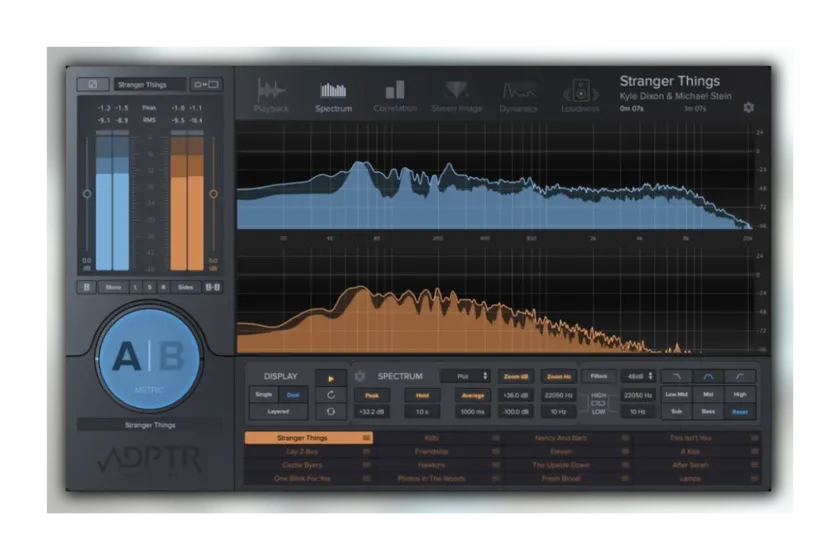Select the Sub filter band
The width and height of the screenshot is (840, 560).
tap(677, 412)
